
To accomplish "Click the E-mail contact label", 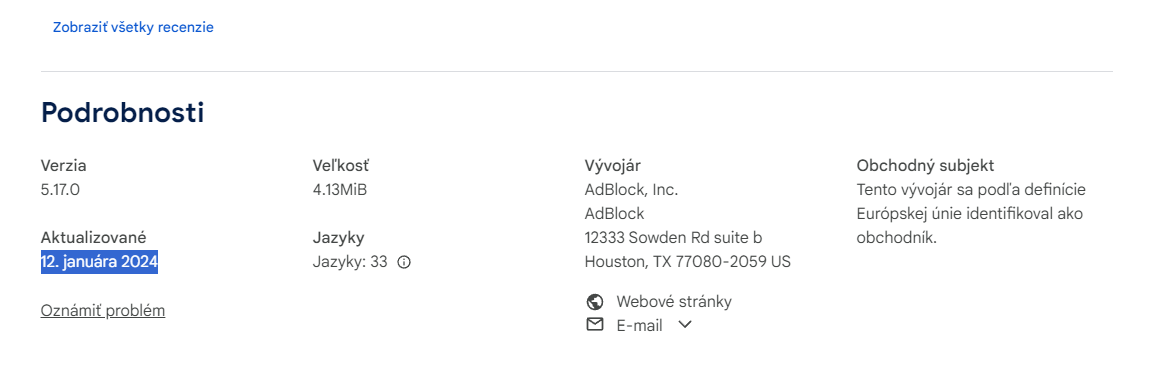I will click(x=640, y=326).
